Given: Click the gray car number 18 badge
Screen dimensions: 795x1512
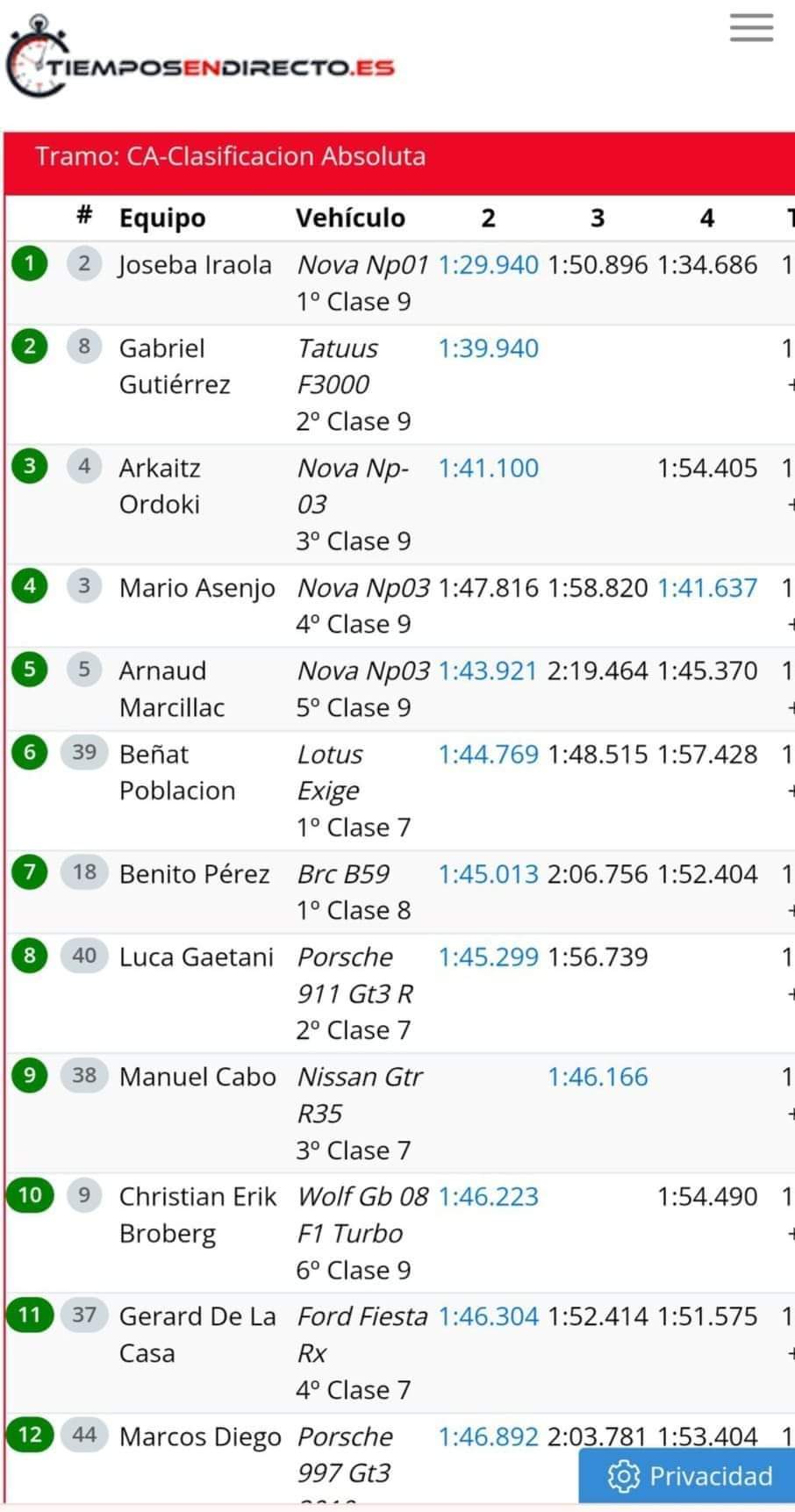Looking at the screenshot, I should [84, 872].
